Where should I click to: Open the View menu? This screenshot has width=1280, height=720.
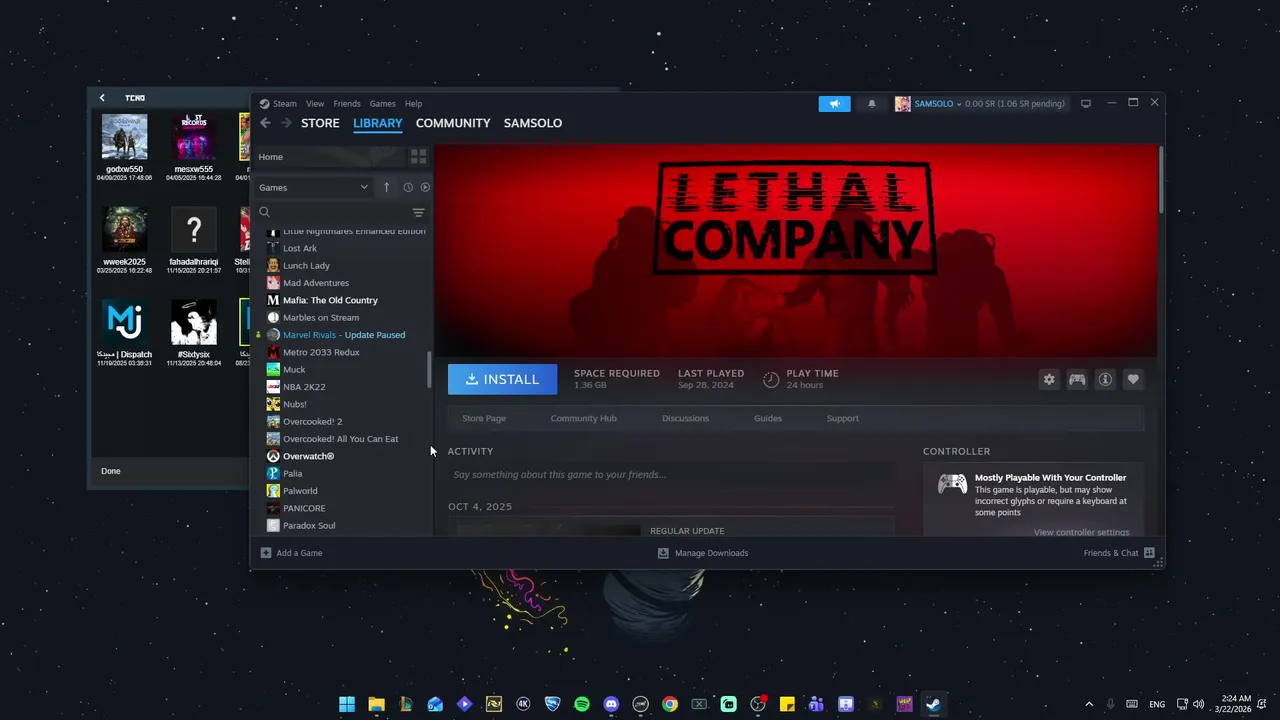(315, 104)
